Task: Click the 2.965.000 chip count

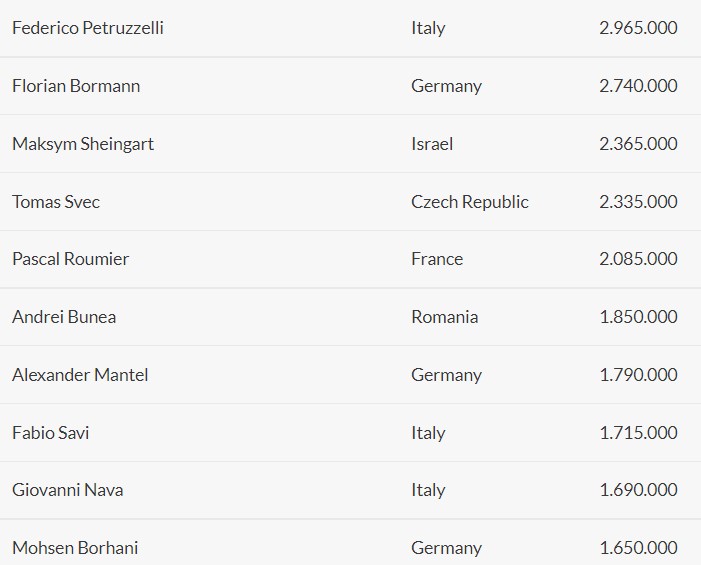Action: [x=638, y=28]
